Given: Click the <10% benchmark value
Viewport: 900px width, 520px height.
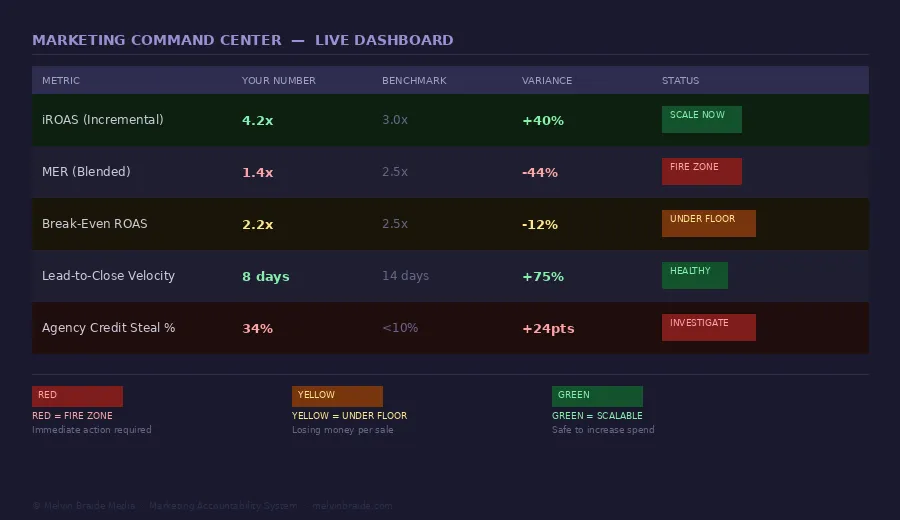Looking at the screenshot, I should (x=400, y=328).
